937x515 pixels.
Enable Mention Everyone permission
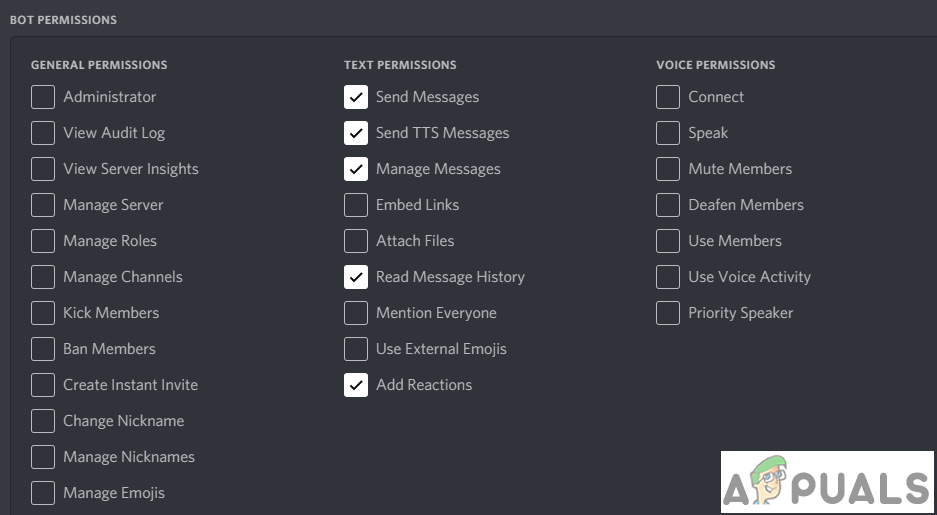pyautogui.click(x=356, y=313)
